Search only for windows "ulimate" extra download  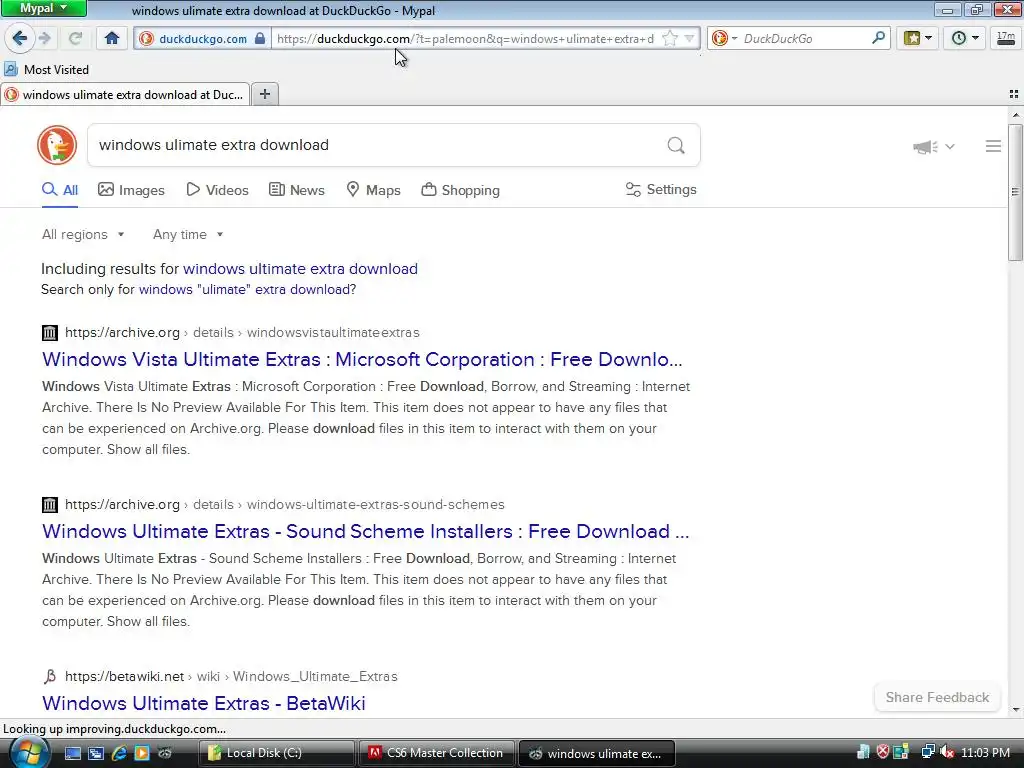tap(248, 289)
